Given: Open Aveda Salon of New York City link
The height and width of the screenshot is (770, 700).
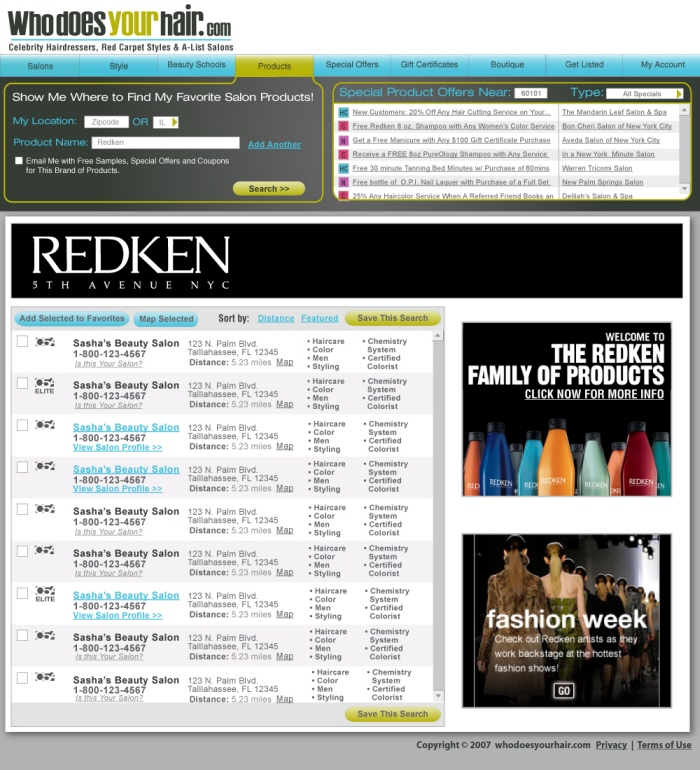Looking at the screenshot, I should pos(611,140).
